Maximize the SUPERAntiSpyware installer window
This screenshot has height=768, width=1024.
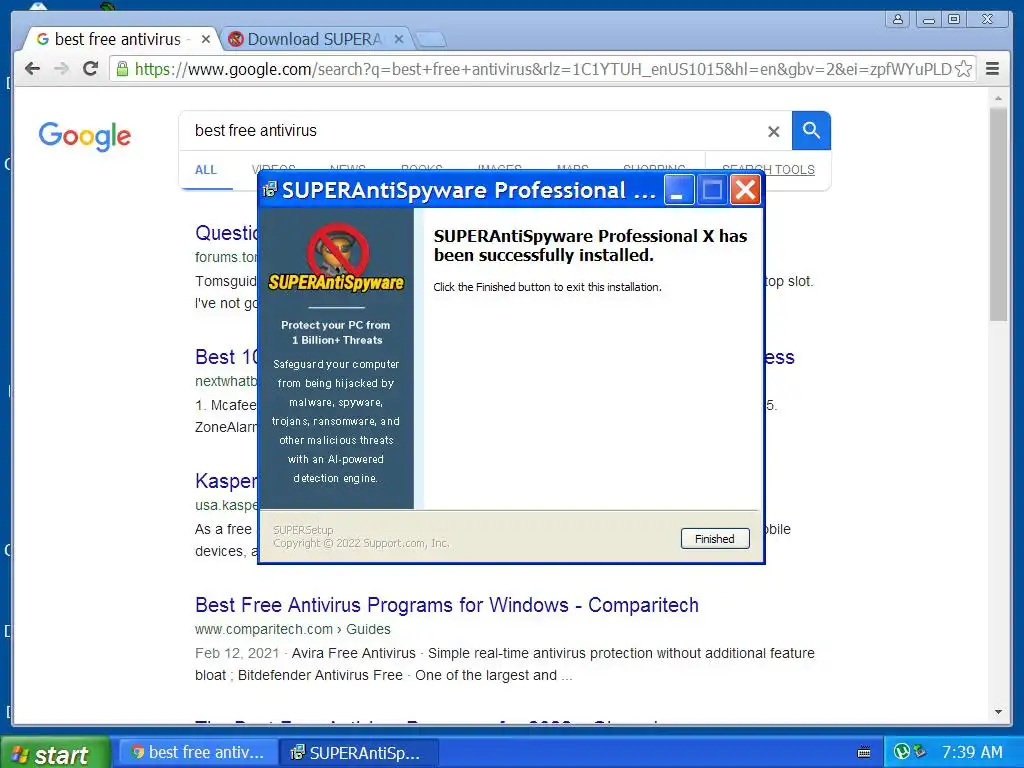pos(711,190)
